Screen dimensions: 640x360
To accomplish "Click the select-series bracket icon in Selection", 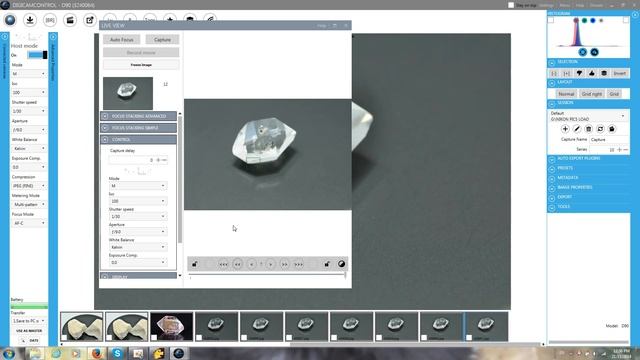I will tap(567, 73).
